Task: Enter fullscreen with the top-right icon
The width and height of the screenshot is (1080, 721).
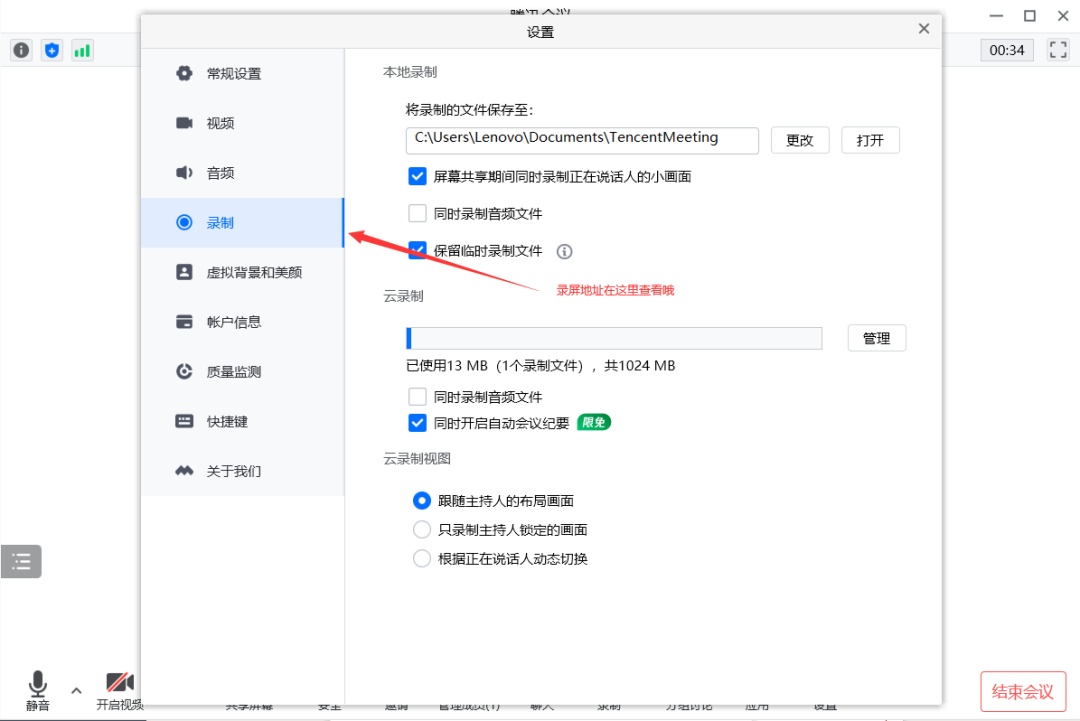Action: pyautogui.click(x=1058, y=50)
